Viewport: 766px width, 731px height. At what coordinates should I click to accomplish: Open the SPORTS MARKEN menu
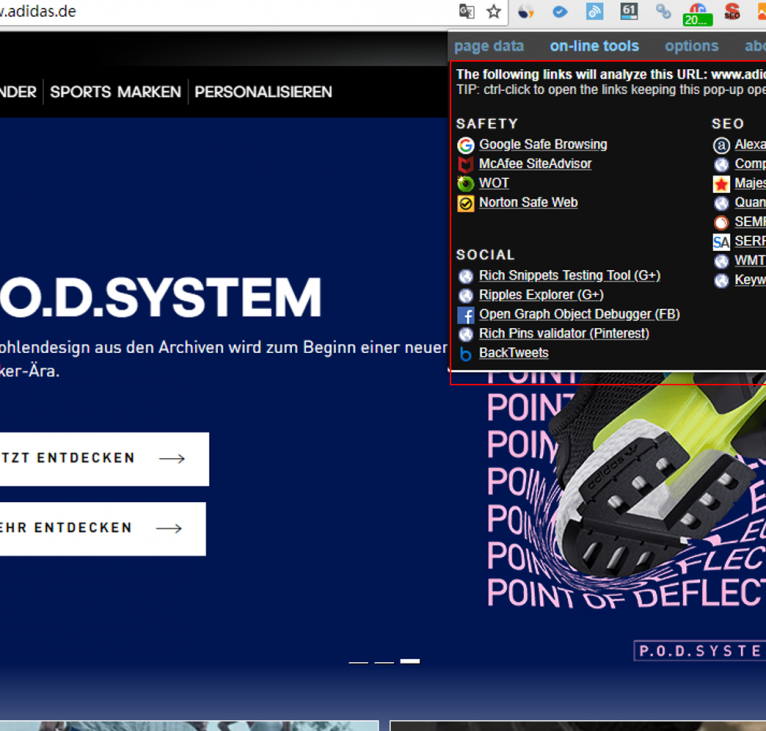(x=115, y=92)
